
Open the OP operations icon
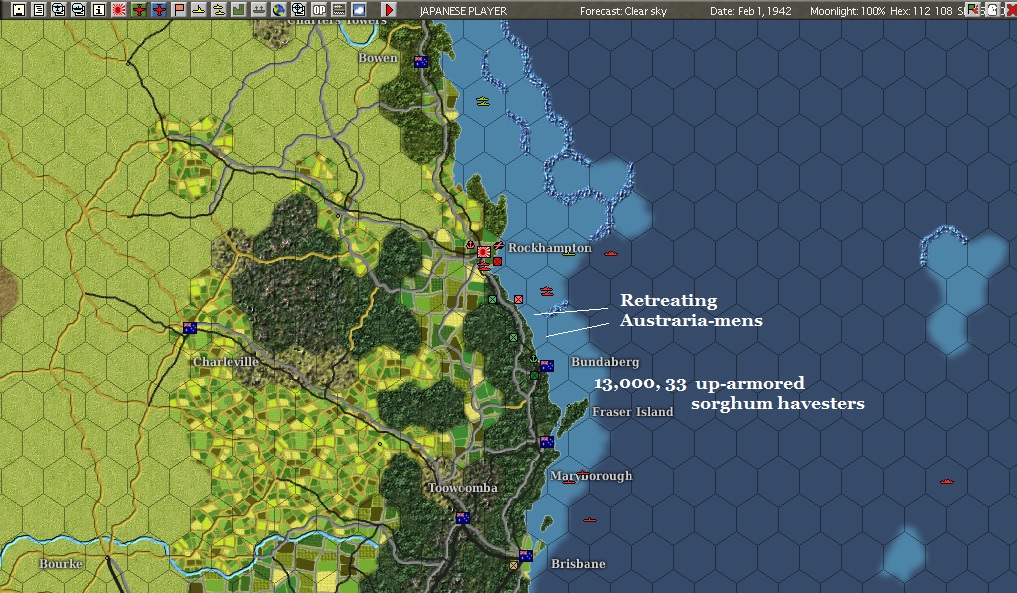pyautogui.click(x=318, y=10)
